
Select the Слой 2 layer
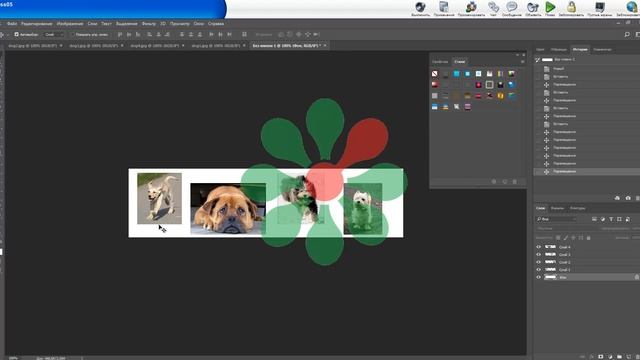tap(564, 262)
